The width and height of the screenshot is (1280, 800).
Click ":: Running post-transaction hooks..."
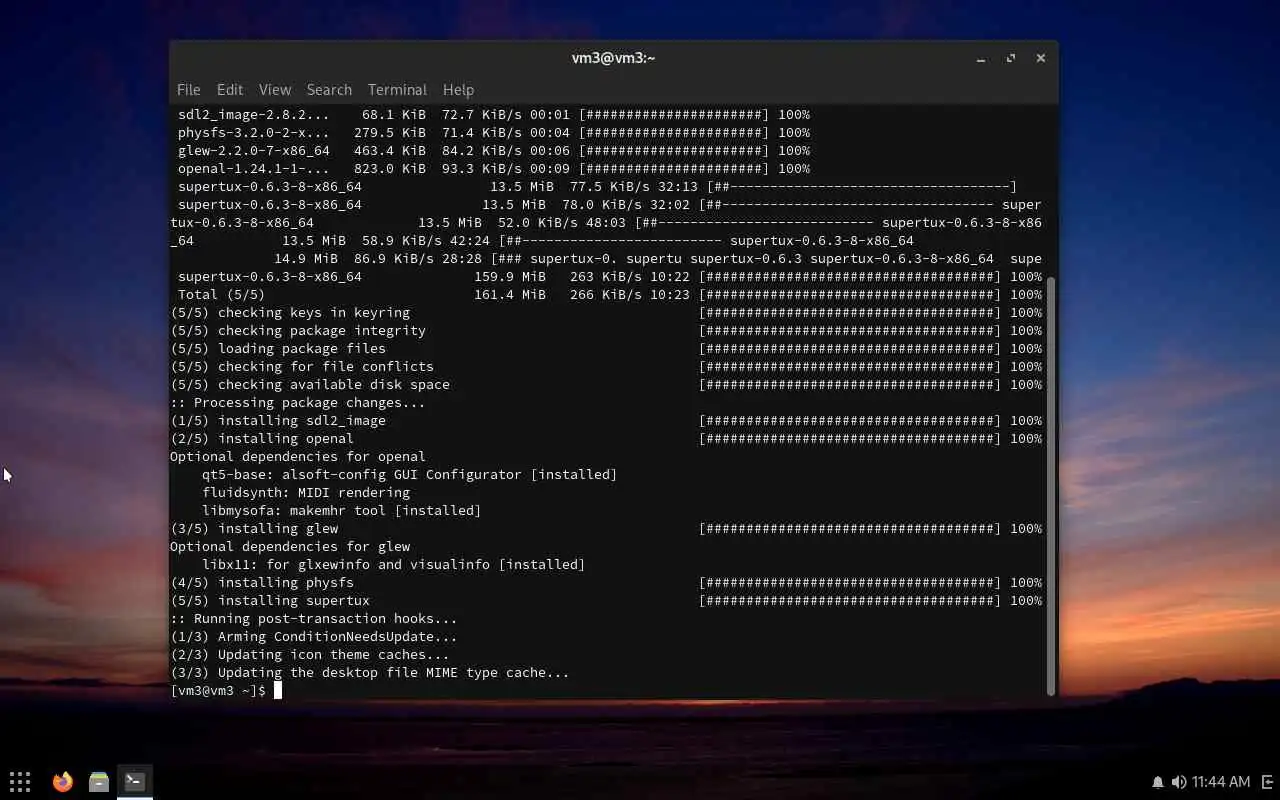click(x=314, y=619)
